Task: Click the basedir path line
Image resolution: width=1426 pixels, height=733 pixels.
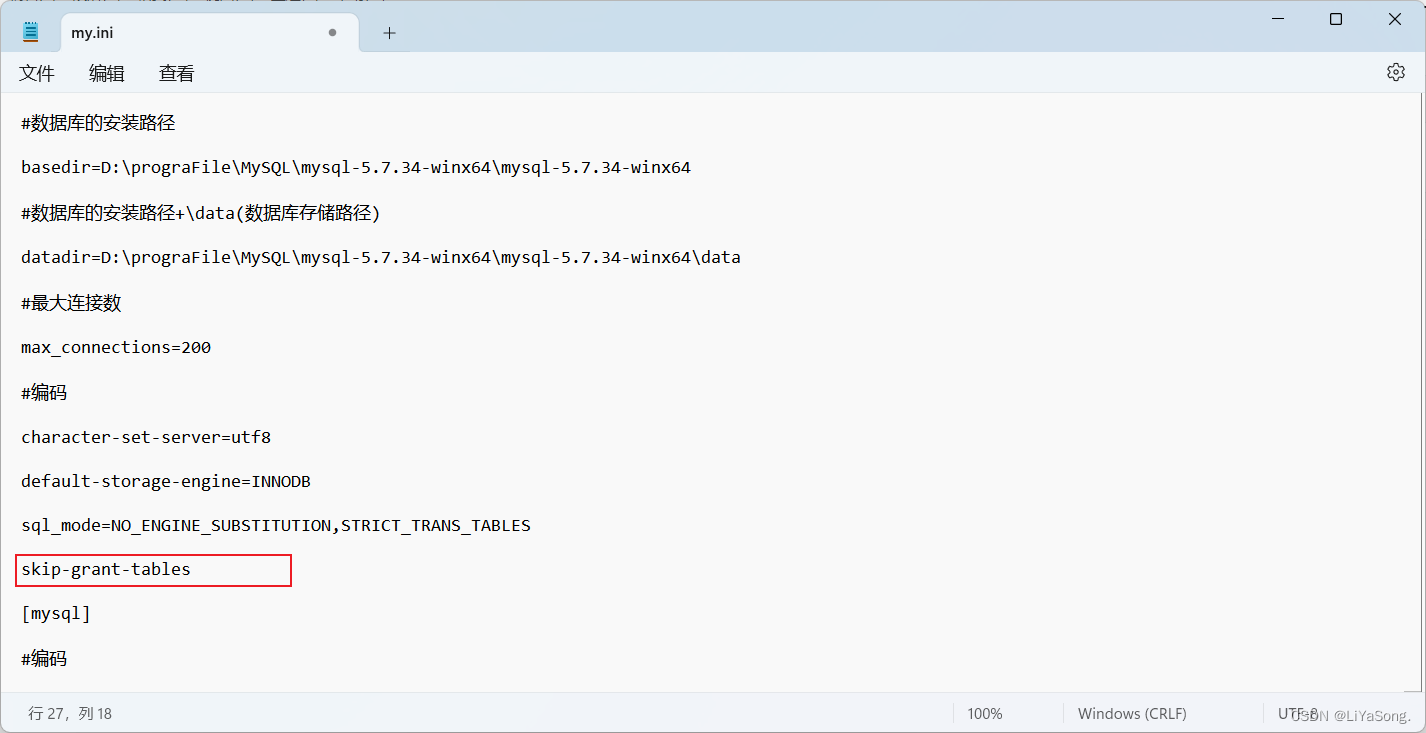Action: [356, 167]
